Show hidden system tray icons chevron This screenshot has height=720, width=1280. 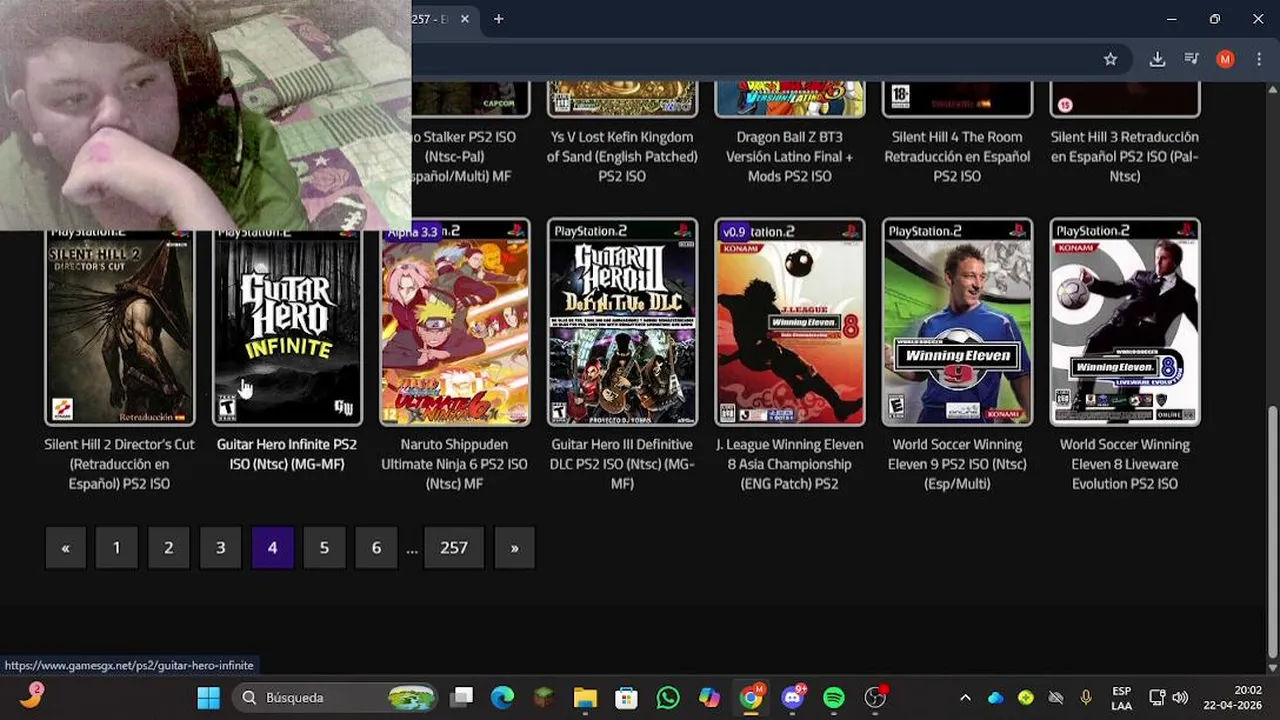965,697
